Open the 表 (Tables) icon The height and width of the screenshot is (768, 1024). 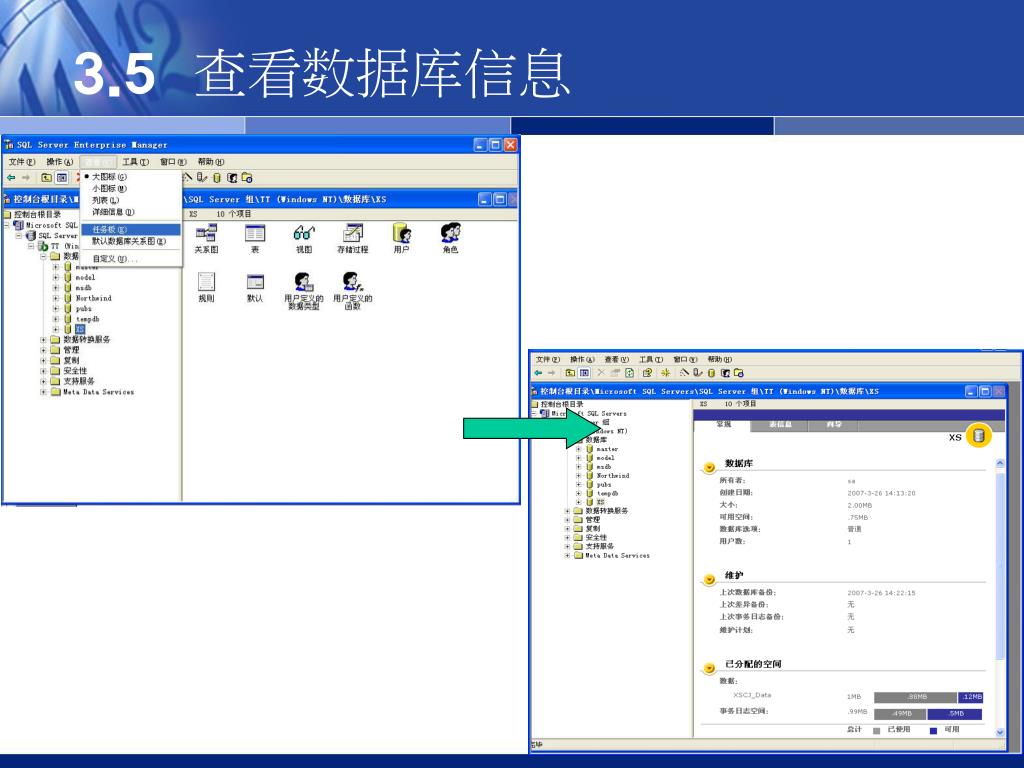(255, 238)
